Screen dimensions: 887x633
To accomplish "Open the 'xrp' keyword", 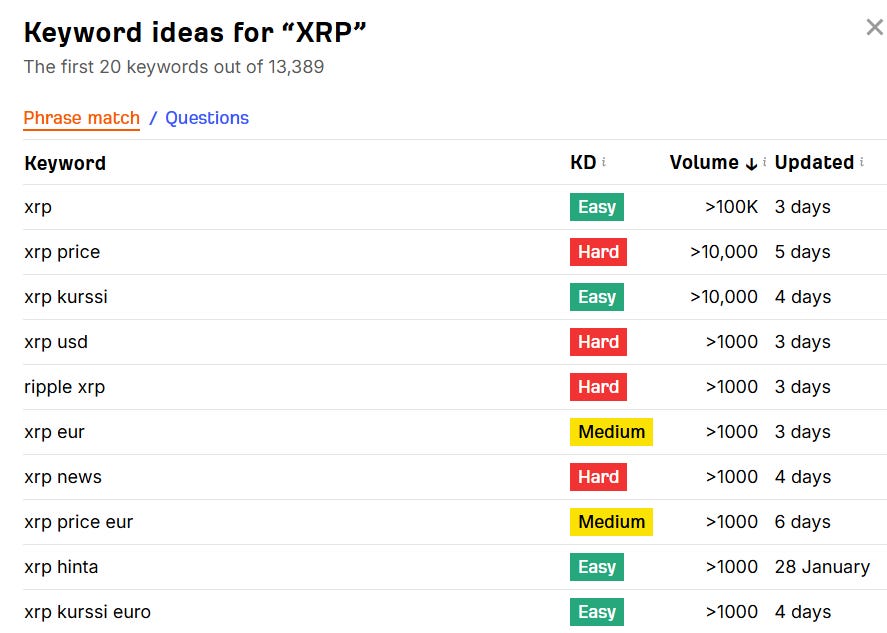I will point(38,207).
